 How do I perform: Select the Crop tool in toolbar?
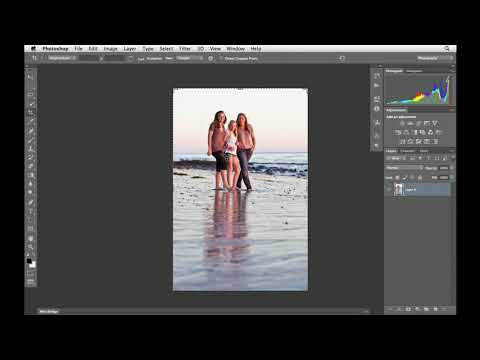click(x=30, y=112)
